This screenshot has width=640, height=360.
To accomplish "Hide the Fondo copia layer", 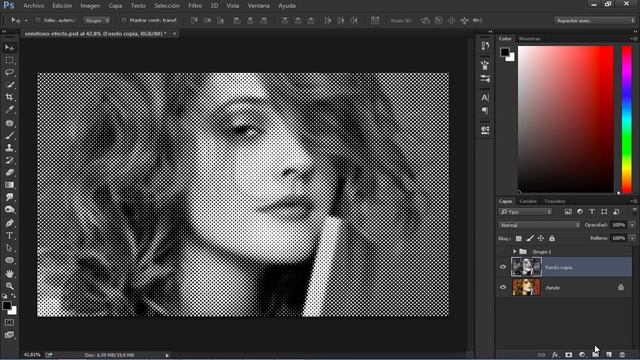I will (x=503, y=267).
